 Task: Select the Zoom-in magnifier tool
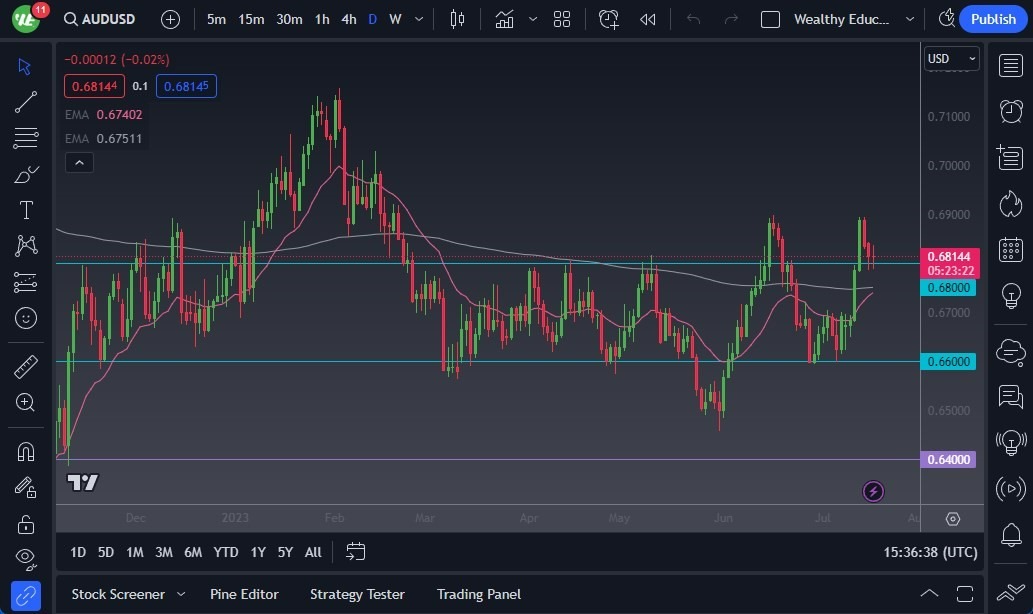(x=26, y=403)
